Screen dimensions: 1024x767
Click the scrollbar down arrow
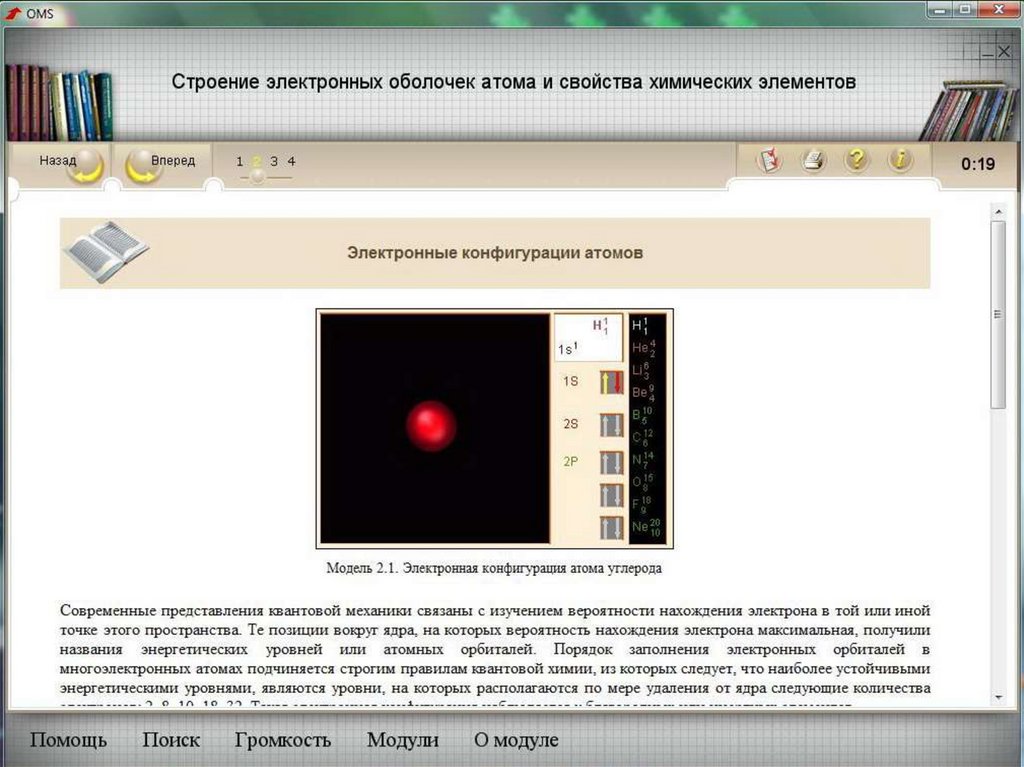997,697
